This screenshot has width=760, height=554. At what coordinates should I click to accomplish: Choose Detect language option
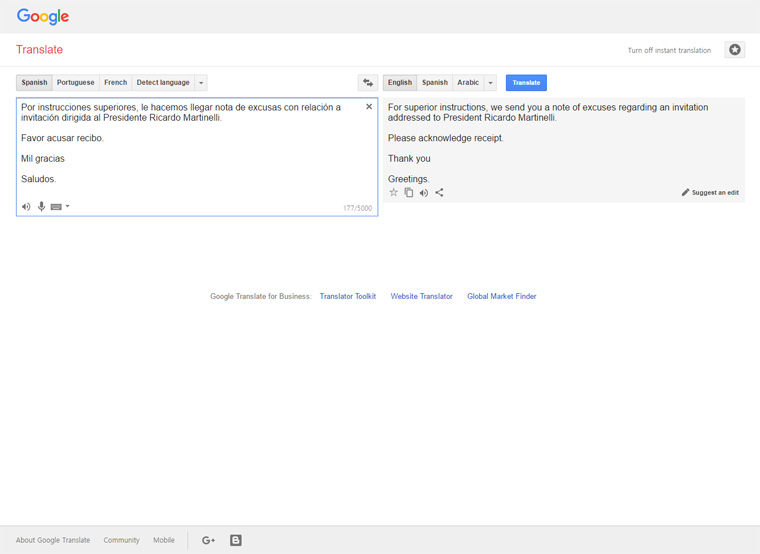[163, 82]
